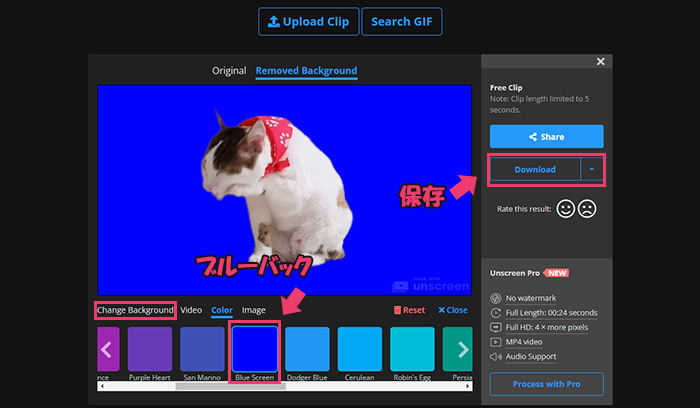Click the sad face rating icon
Viewport: 700px width, 408px height.
[x=587, y=210]
